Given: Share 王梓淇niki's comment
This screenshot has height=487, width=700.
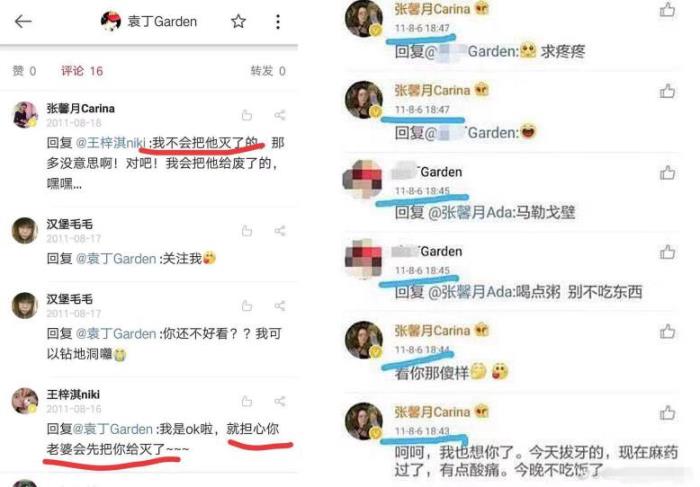Looking at the screenshot, I should pos(279,401).
